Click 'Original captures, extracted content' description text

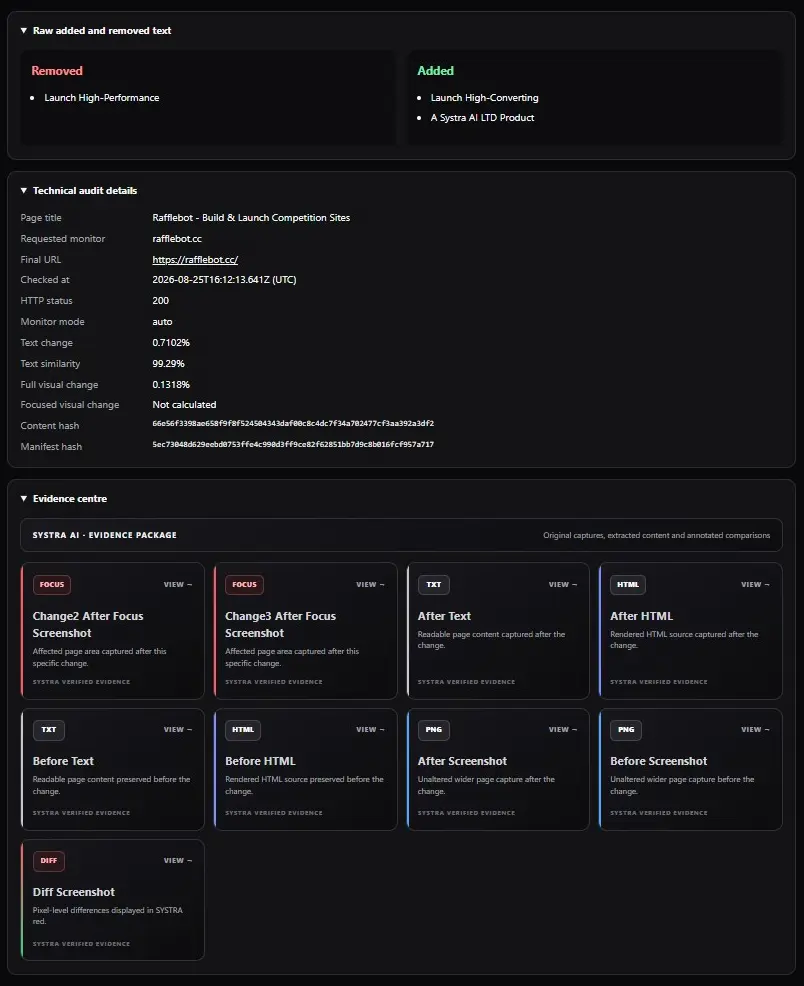tap(656, 536)
